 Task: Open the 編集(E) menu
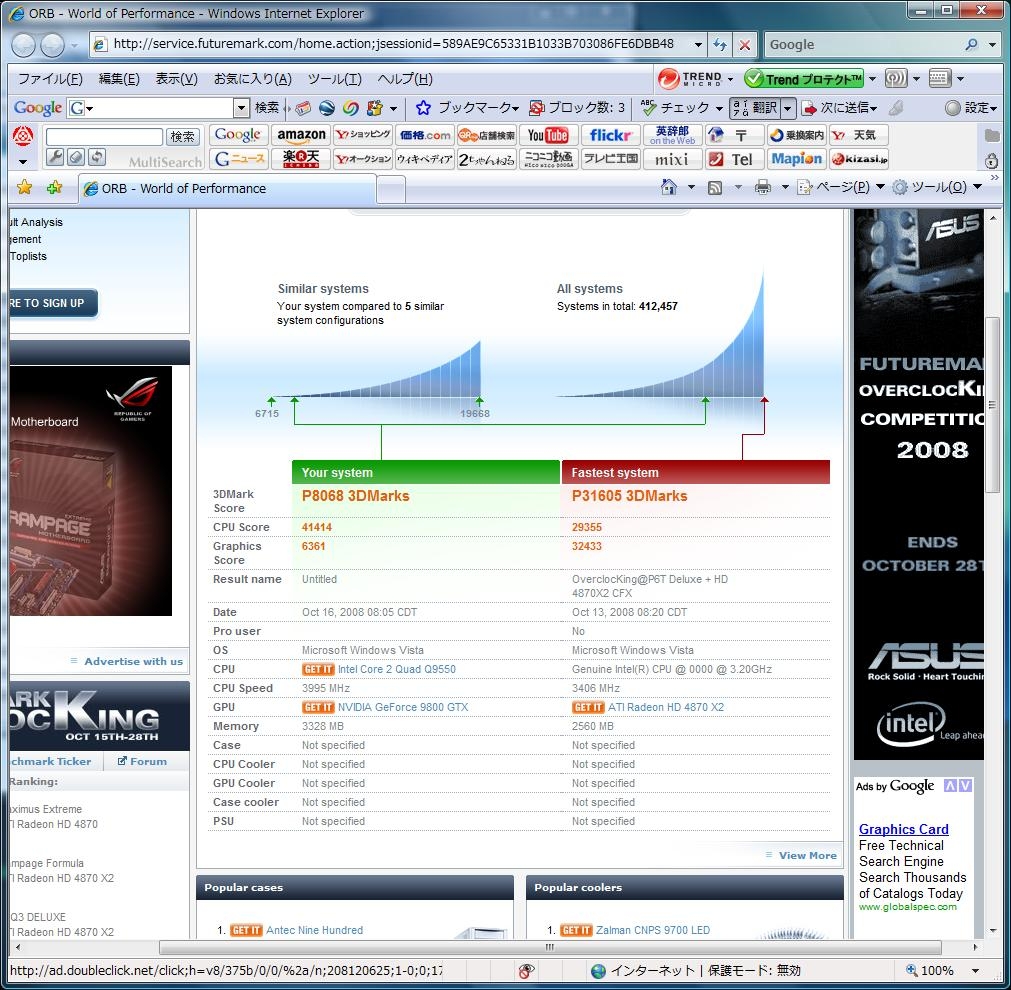[119, 79]
